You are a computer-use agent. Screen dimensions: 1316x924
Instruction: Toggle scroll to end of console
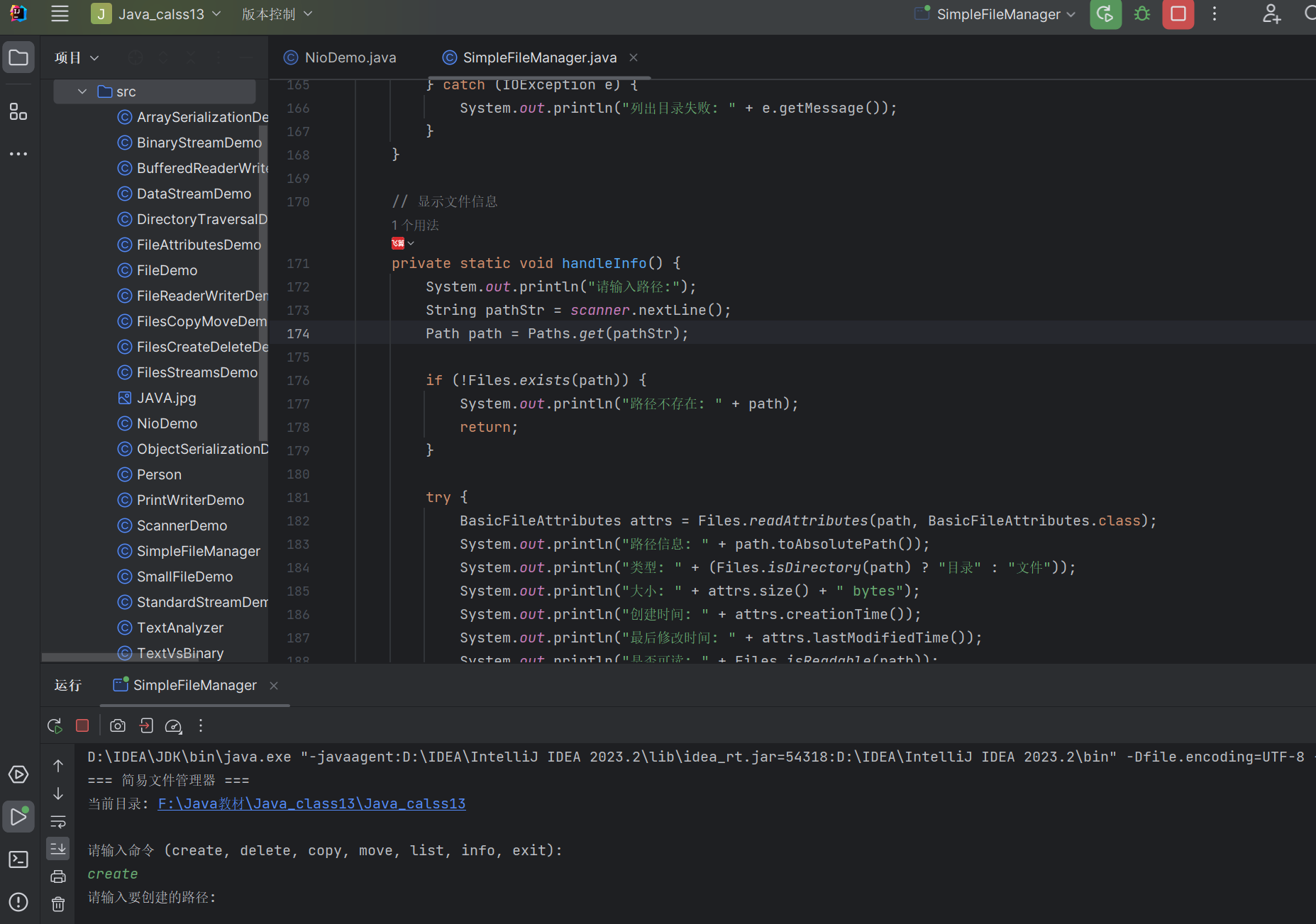coord(58,849)
